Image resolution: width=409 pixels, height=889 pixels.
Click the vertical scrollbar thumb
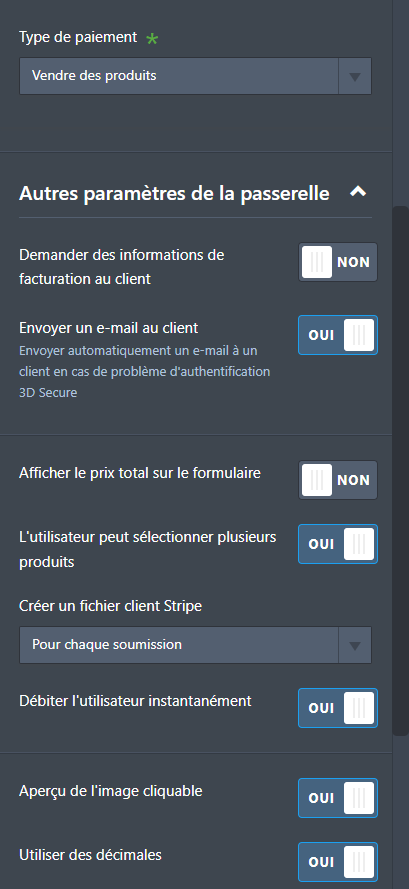[400, 471]
